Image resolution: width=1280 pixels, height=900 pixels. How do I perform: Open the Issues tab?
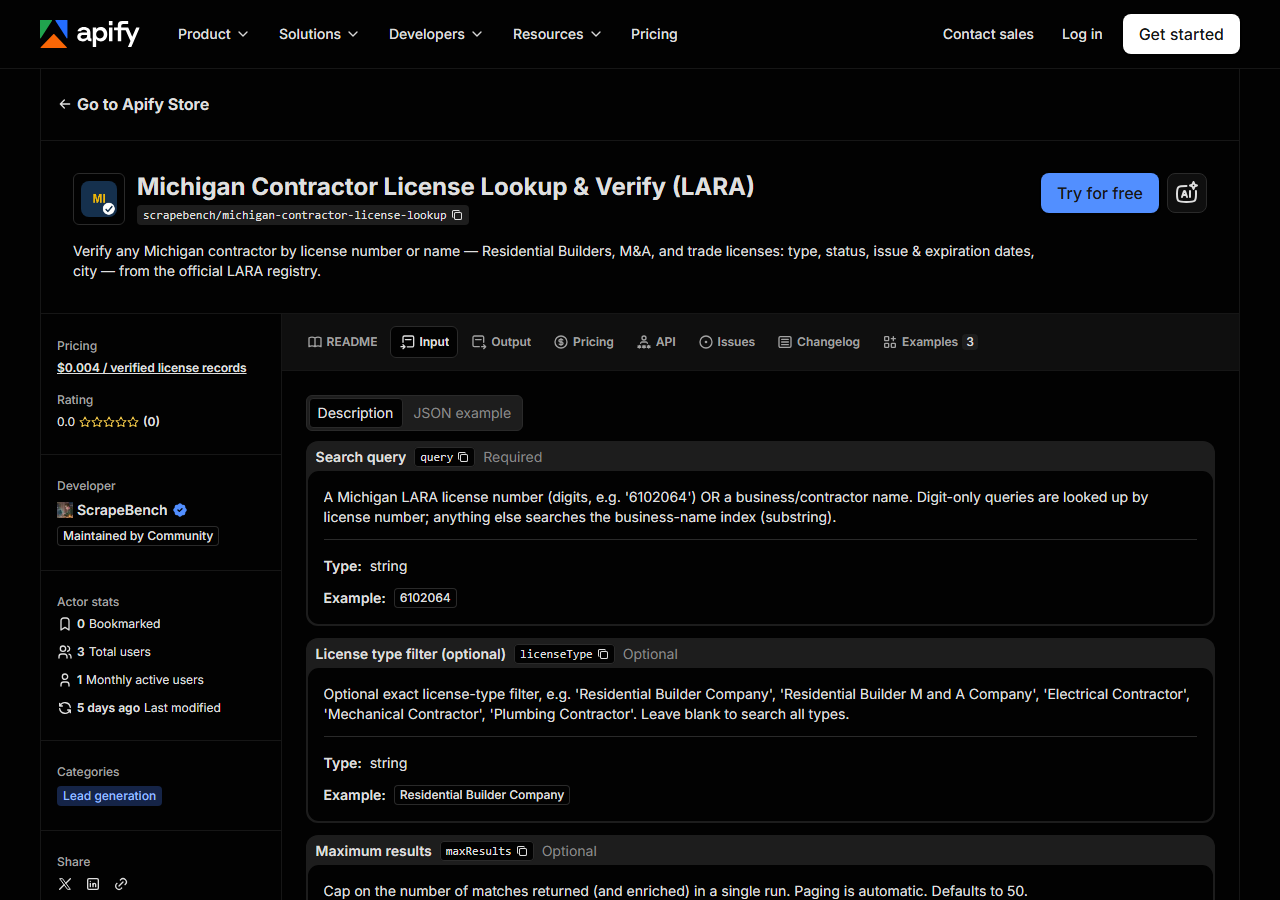pyautogui.click(x=727, y=342)
